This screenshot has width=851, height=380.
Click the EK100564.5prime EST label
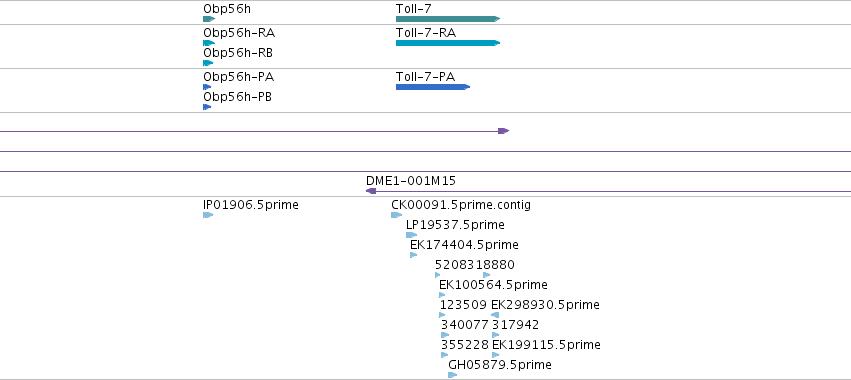[493, 284]
